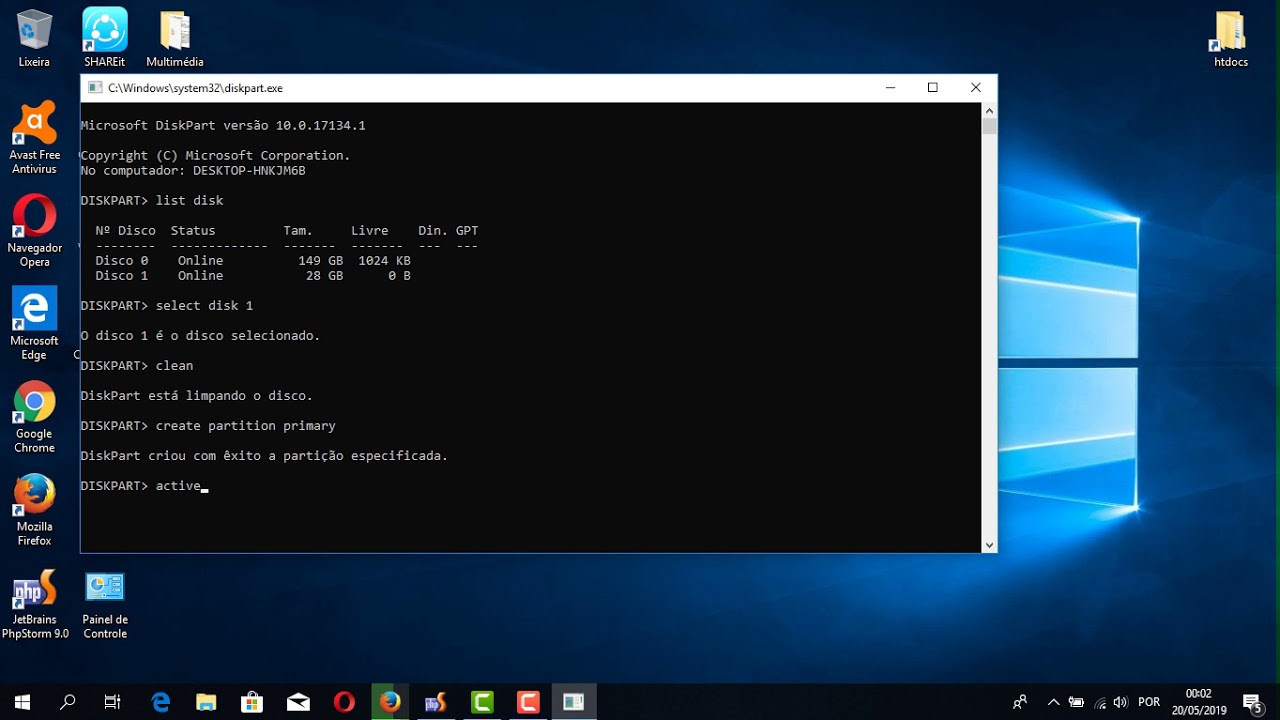The image size is (1280, 720).
Task: Open File Explorer from the taskbar
Action: tap(206, 702)
